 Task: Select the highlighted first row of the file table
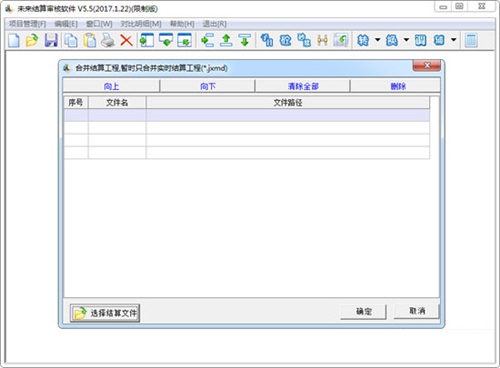[247, 115]
